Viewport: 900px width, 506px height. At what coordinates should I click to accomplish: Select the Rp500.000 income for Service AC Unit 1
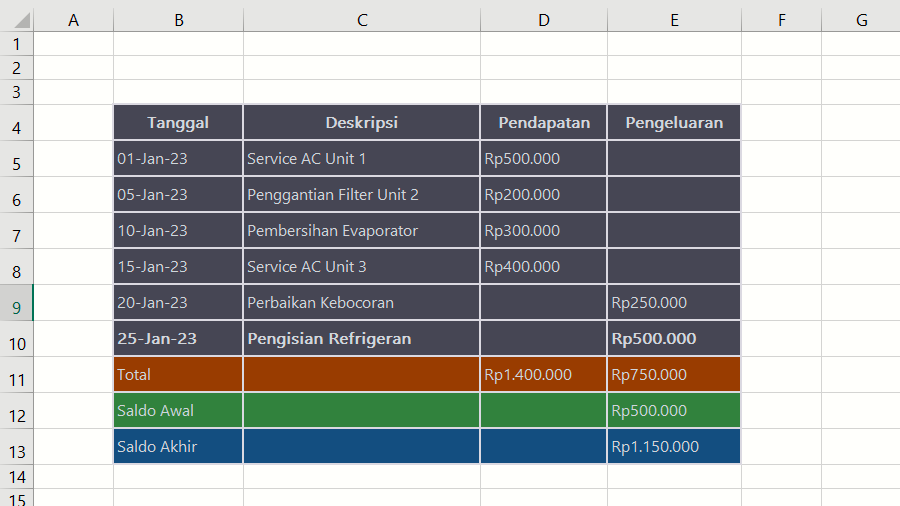click(x=544, y=158)
